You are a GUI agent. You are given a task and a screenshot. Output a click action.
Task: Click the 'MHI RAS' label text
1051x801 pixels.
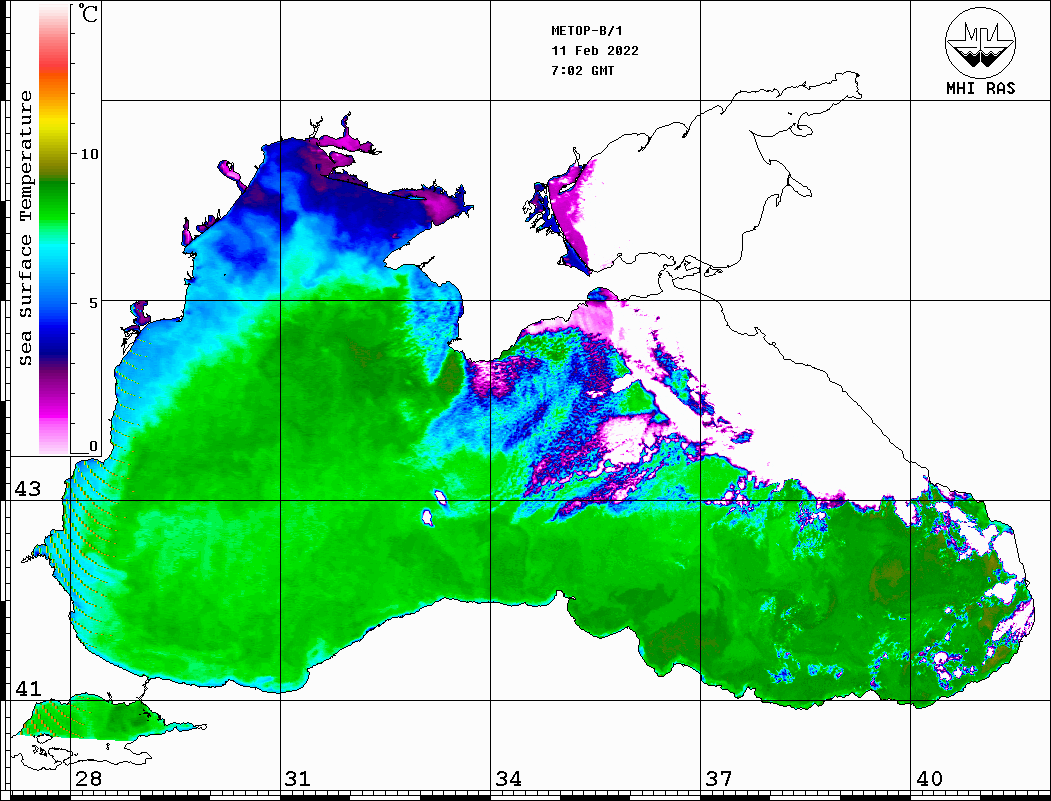(x=980, y=88)
